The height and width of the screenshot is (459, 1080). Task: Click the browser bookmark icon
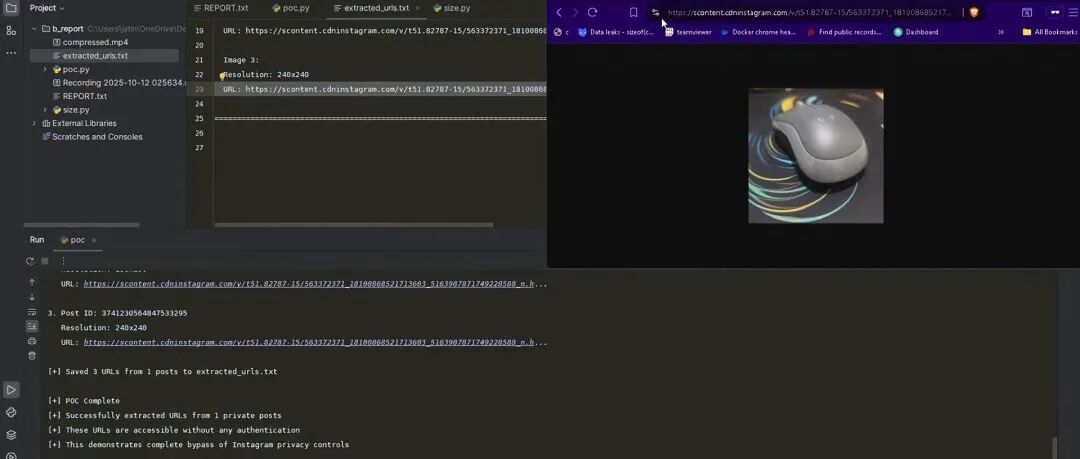click(x=634, y=12)
